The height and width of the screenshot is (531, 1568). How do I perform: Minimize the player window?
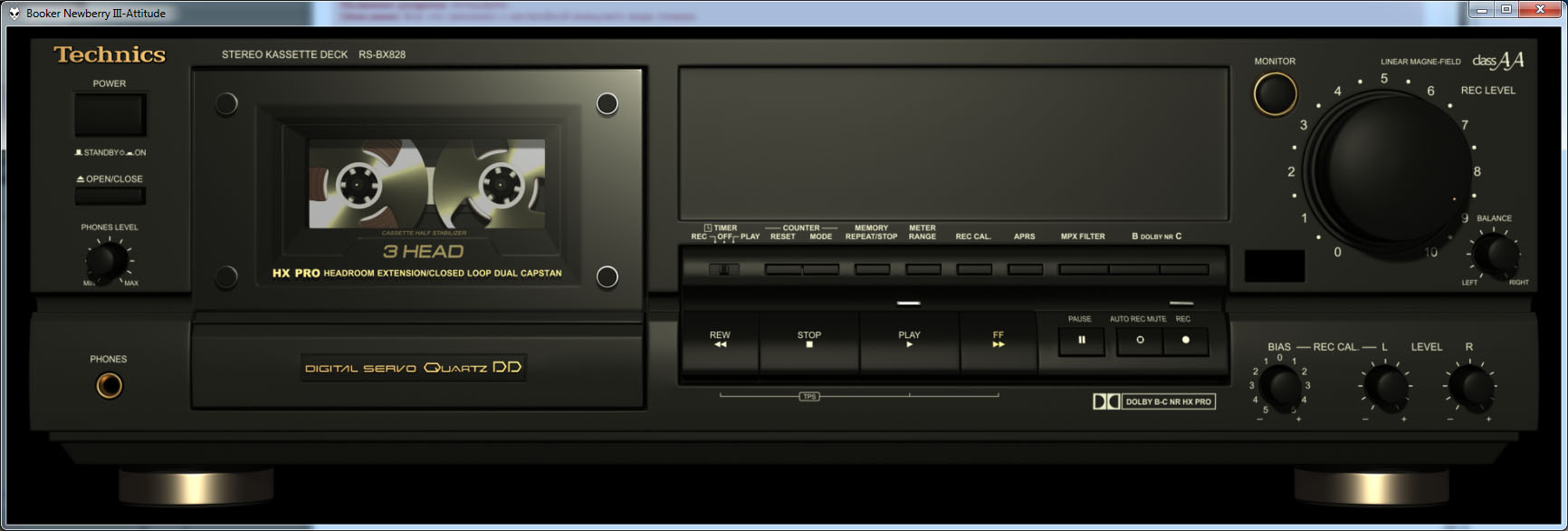coord(1481,10)
